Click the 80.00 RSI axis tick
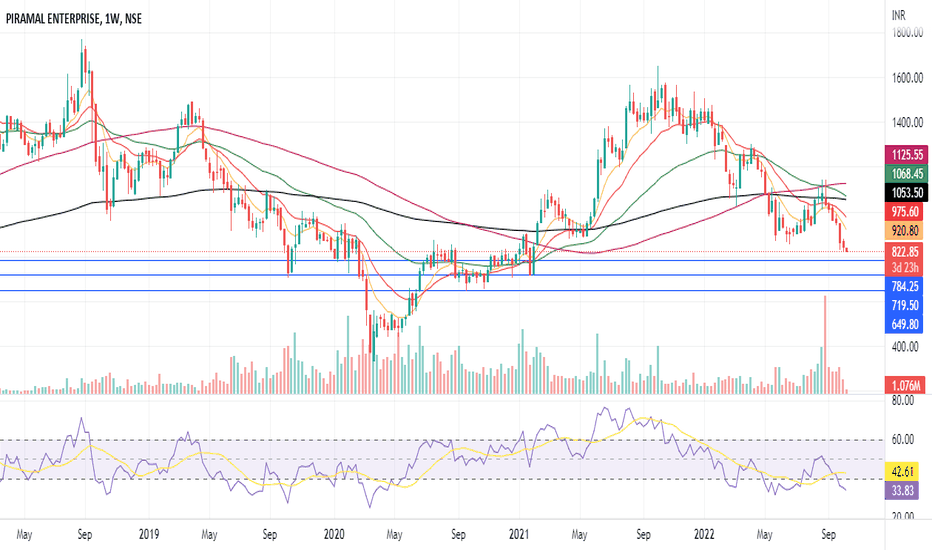This screenshot has width=932, height=550. click(x=903, y=401)
